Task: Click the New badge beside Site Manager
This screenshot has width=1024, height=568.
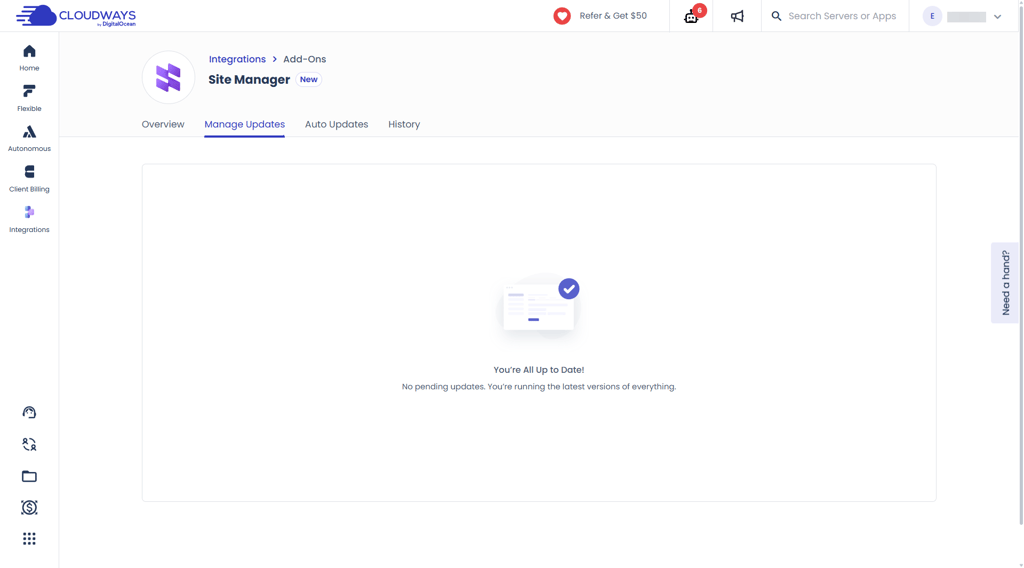Action: 309,79
